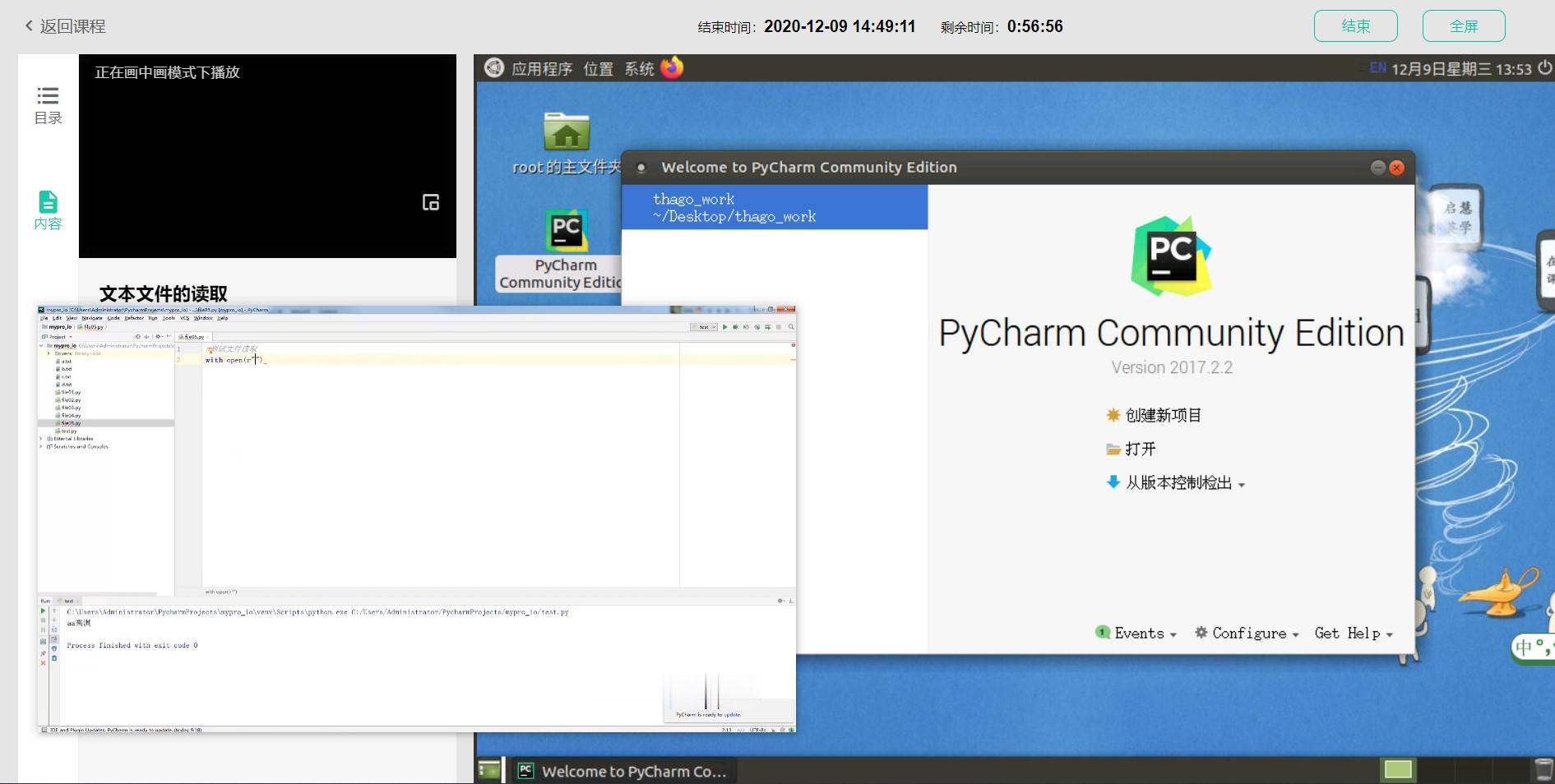This screenshot has height=784, width=1555.
Task: Open the 位置 menu in the desktop panel
Action: [599, 68]
